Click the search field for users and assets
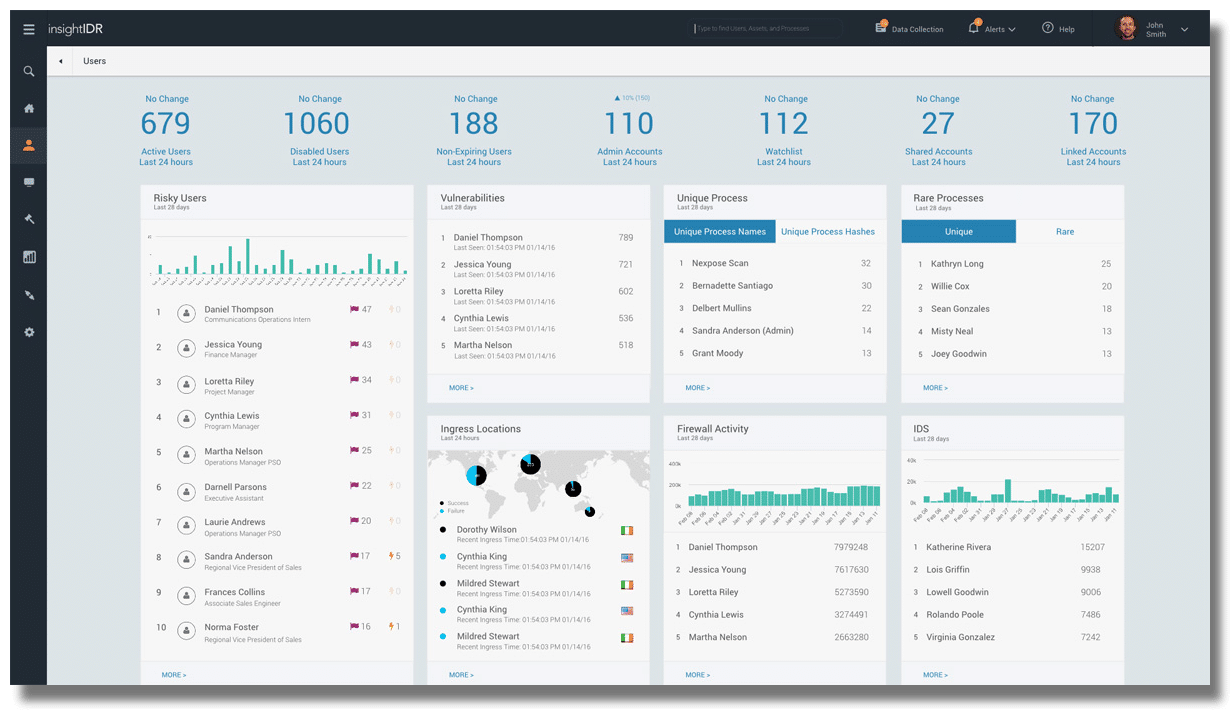1230x715 pixels. click(766, 29)
